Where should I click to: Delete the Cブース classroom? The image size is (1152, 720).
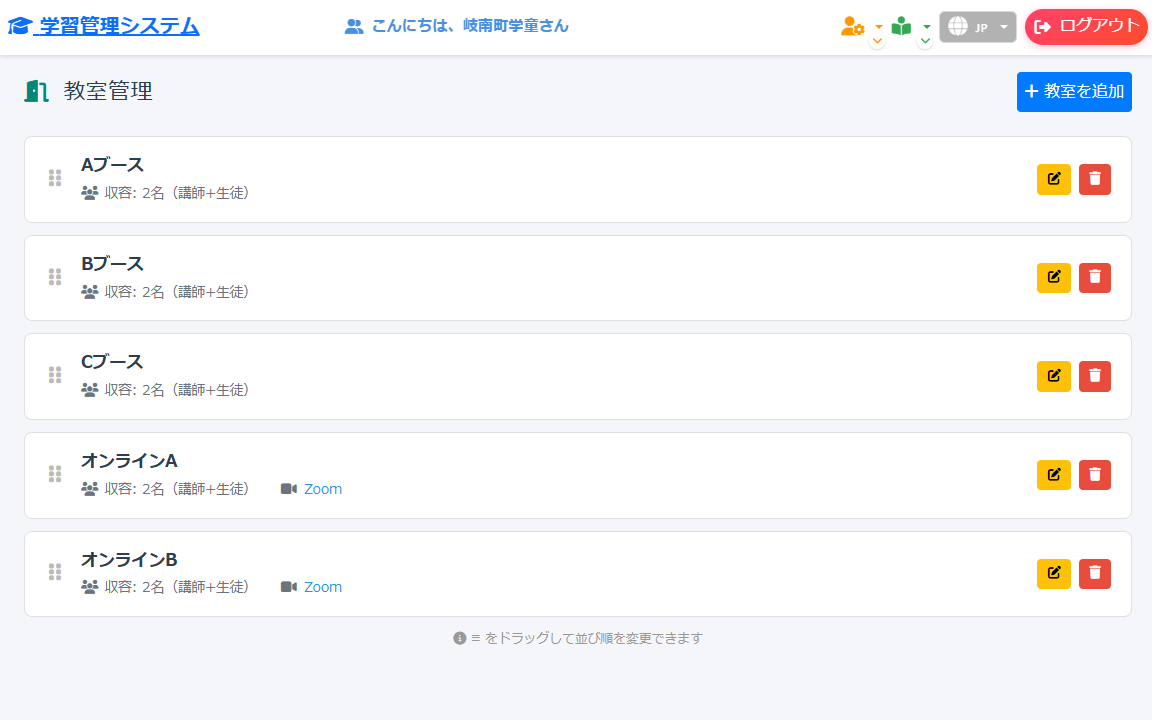(x=1095, y=376)
